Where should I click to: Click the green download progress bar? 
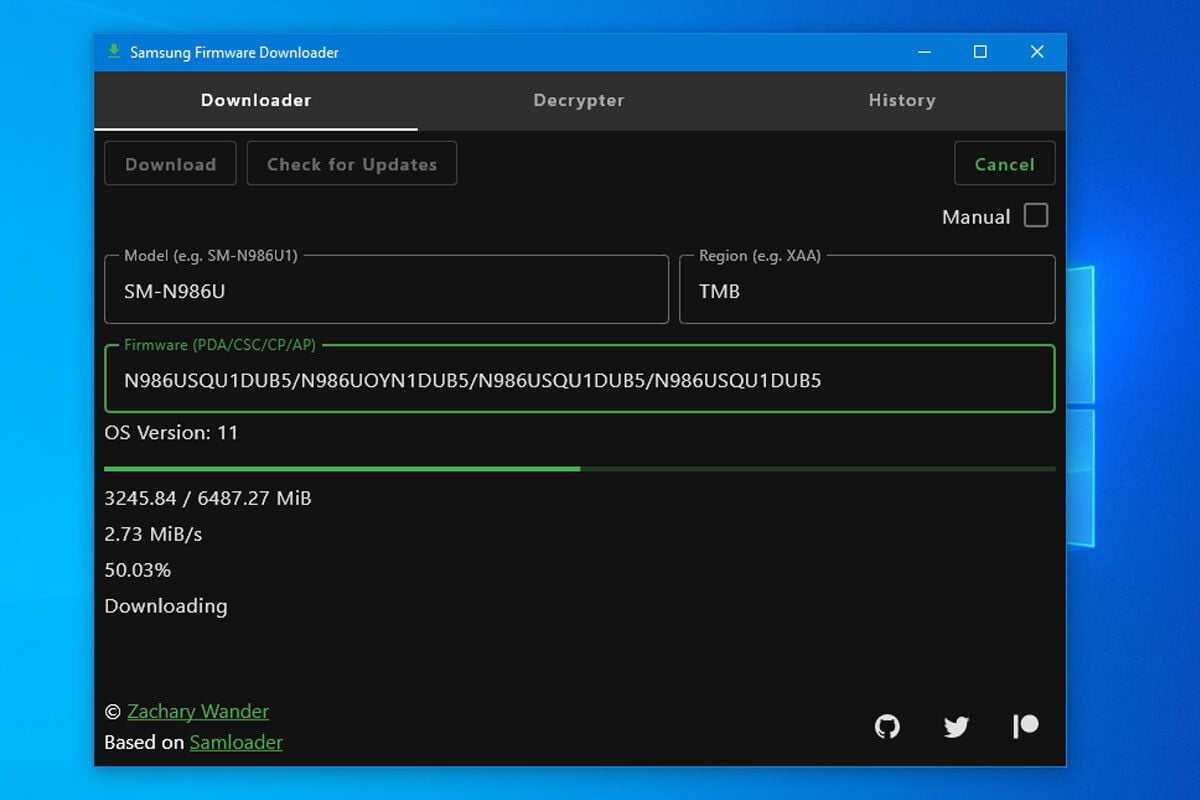[x=579, y=468]
